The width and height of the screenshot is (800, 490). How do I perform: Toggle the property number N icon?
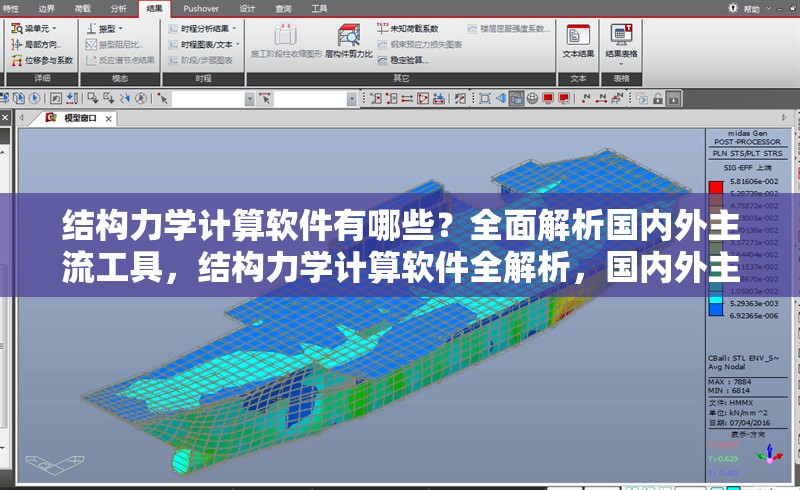tap(617, 98)
